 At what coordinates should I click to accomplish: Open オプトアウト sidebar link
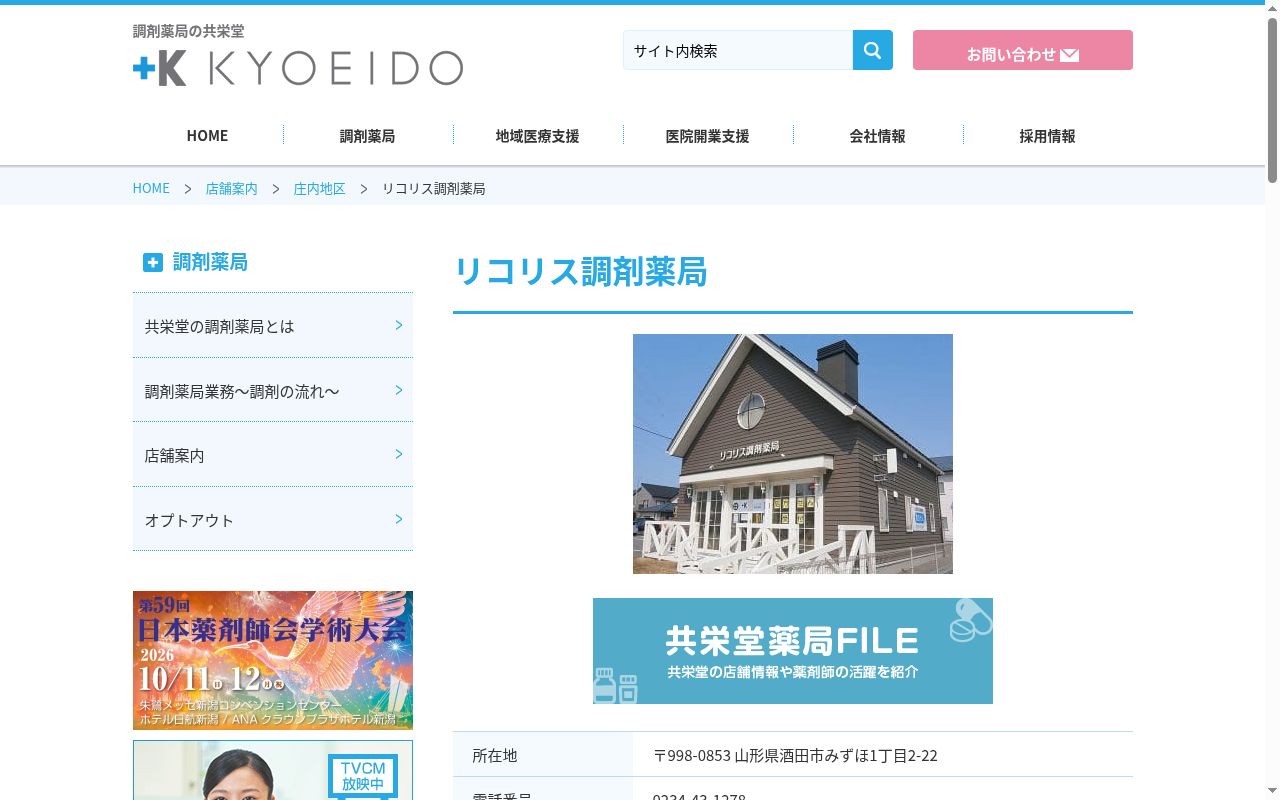273,519
